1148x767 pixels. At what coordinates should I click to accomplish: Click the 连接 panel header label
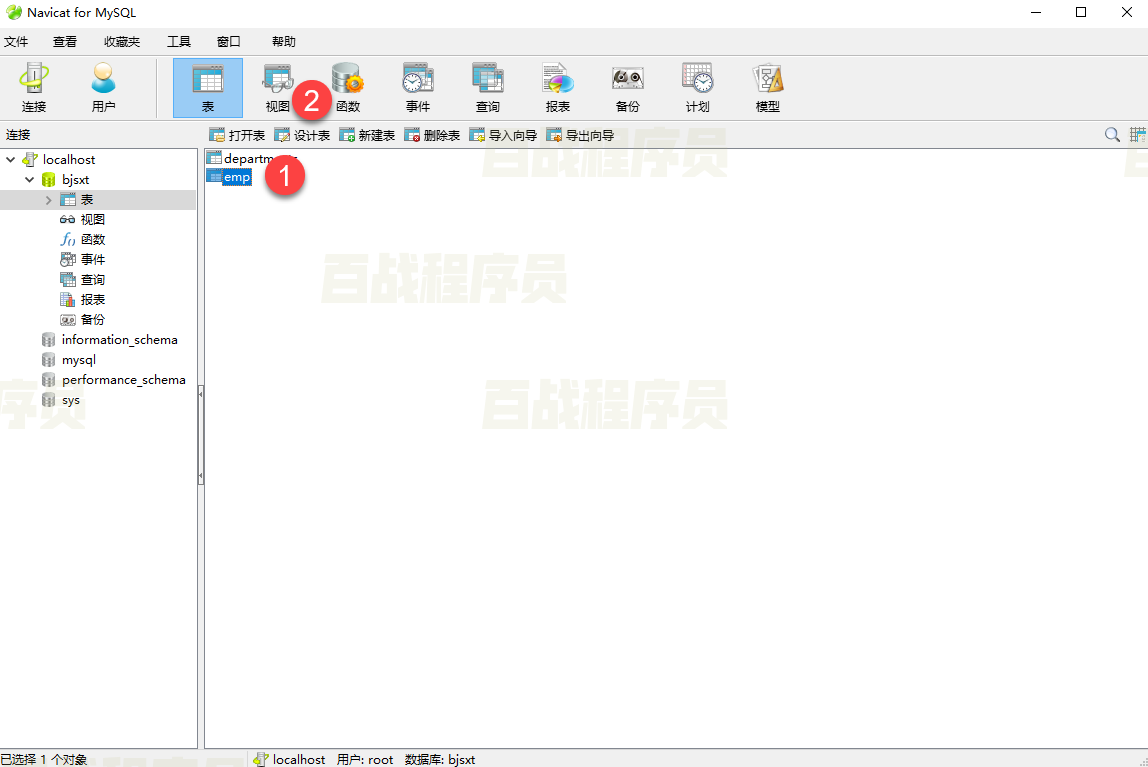[x=18, y=135]
